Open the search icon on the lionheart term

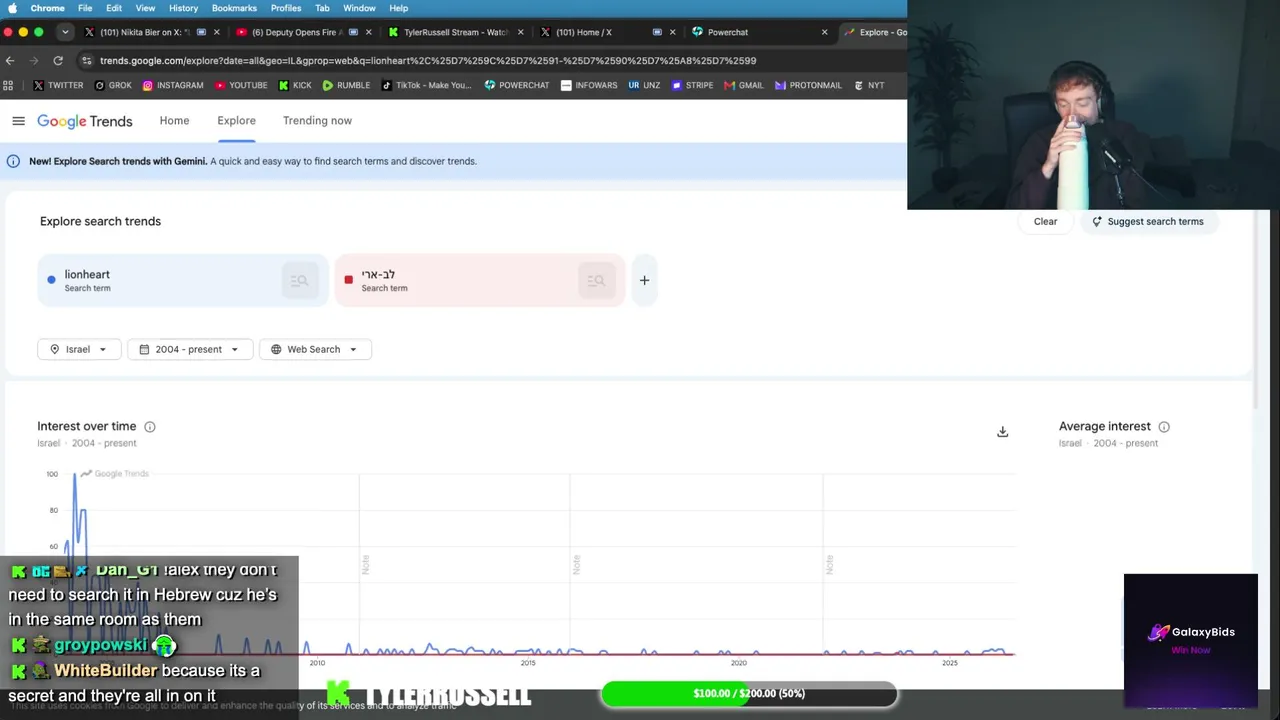click(x=299, y=281)
